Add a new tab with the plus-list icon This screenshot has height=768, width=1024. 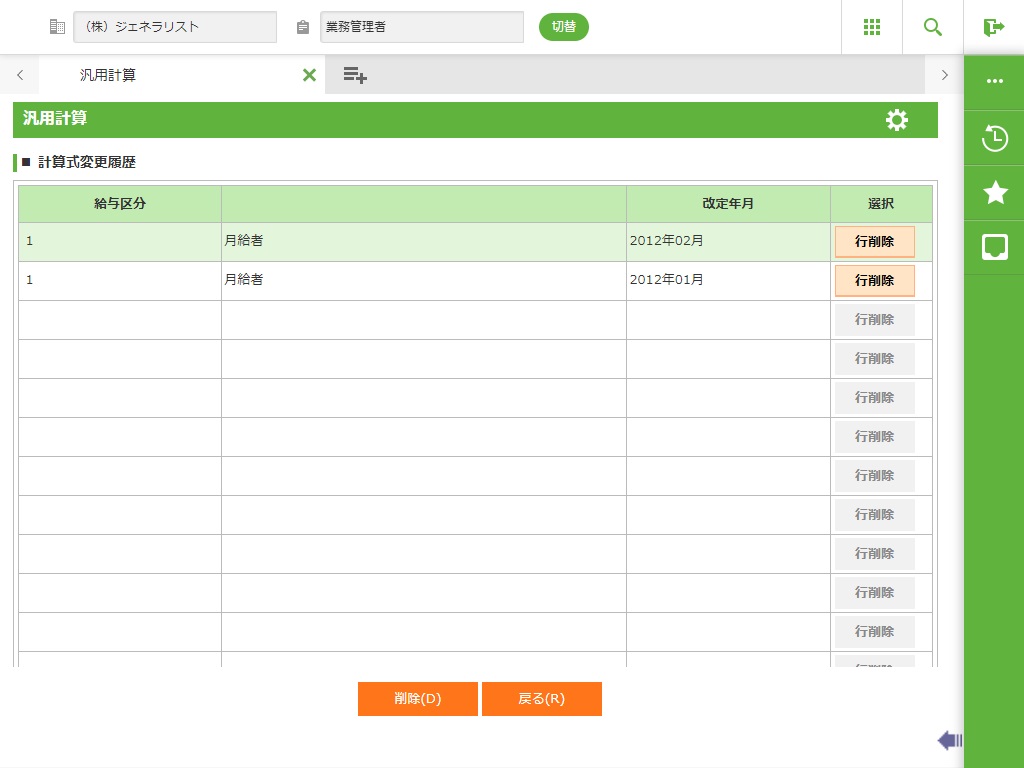355,75
